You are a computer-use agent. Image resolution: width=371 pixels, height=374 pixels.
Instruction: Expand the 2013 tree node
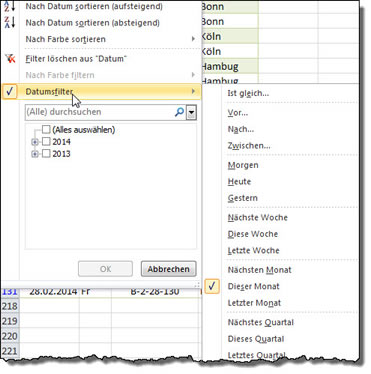pos(34,154)
